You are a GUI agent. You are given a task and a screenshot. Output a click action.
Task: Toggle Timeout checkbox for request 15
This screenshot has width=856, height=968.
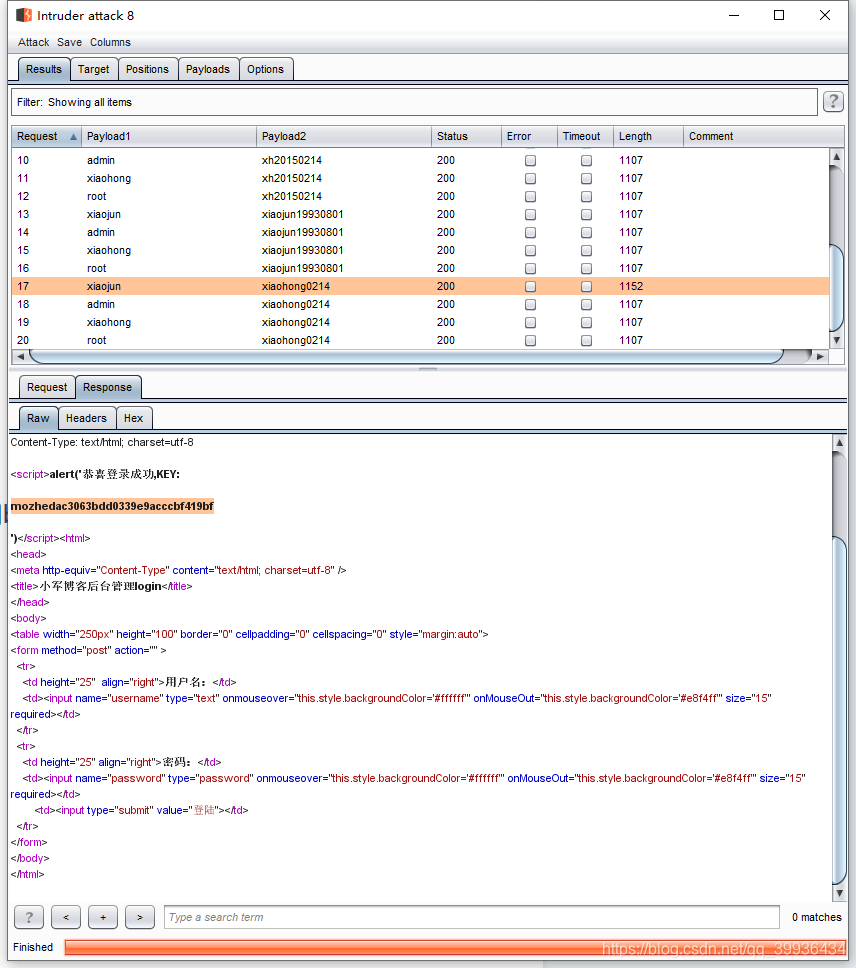(586, 251)
